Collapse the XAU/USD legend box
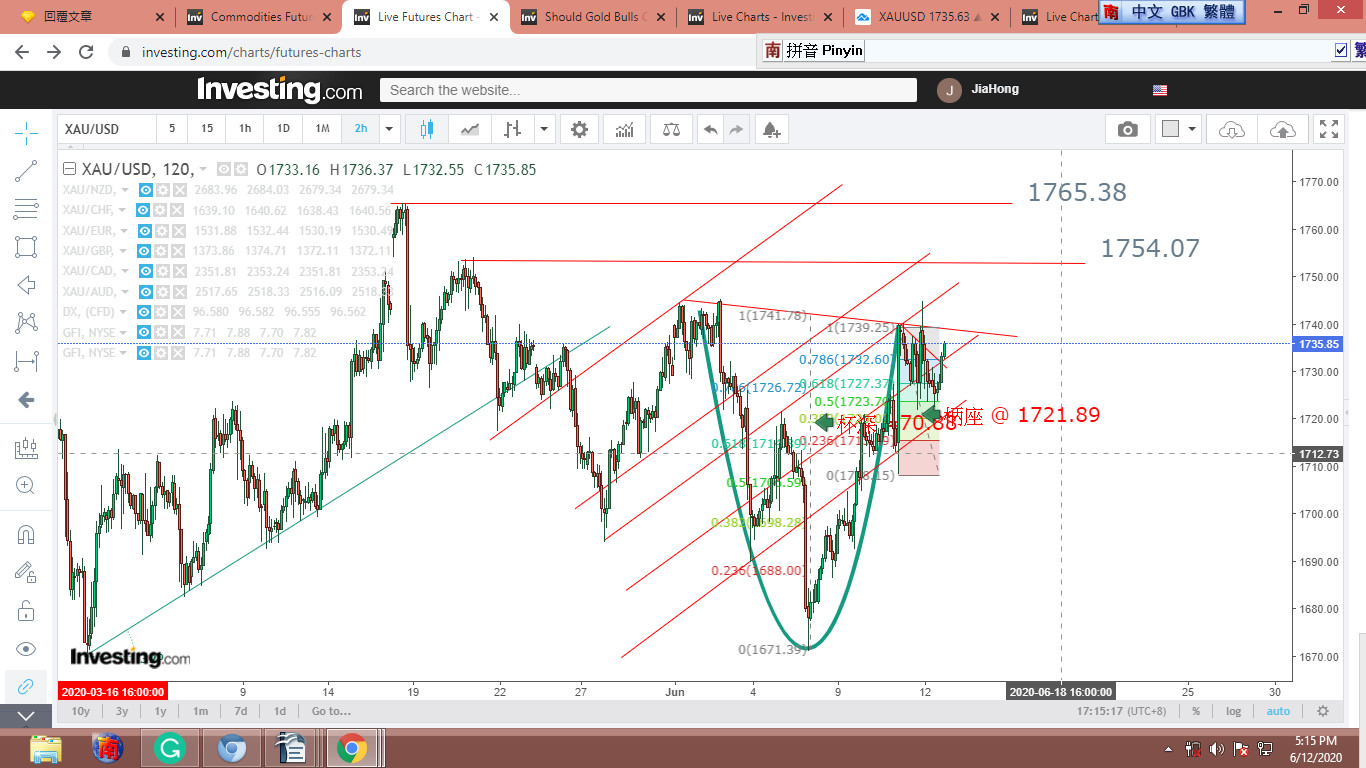 [x=69, y=169]
